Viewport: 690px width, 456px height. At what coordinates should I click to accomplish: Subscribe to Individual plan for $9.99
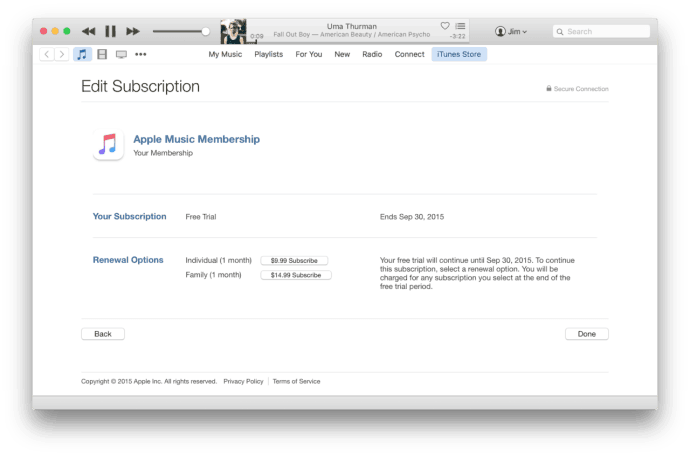294,260
